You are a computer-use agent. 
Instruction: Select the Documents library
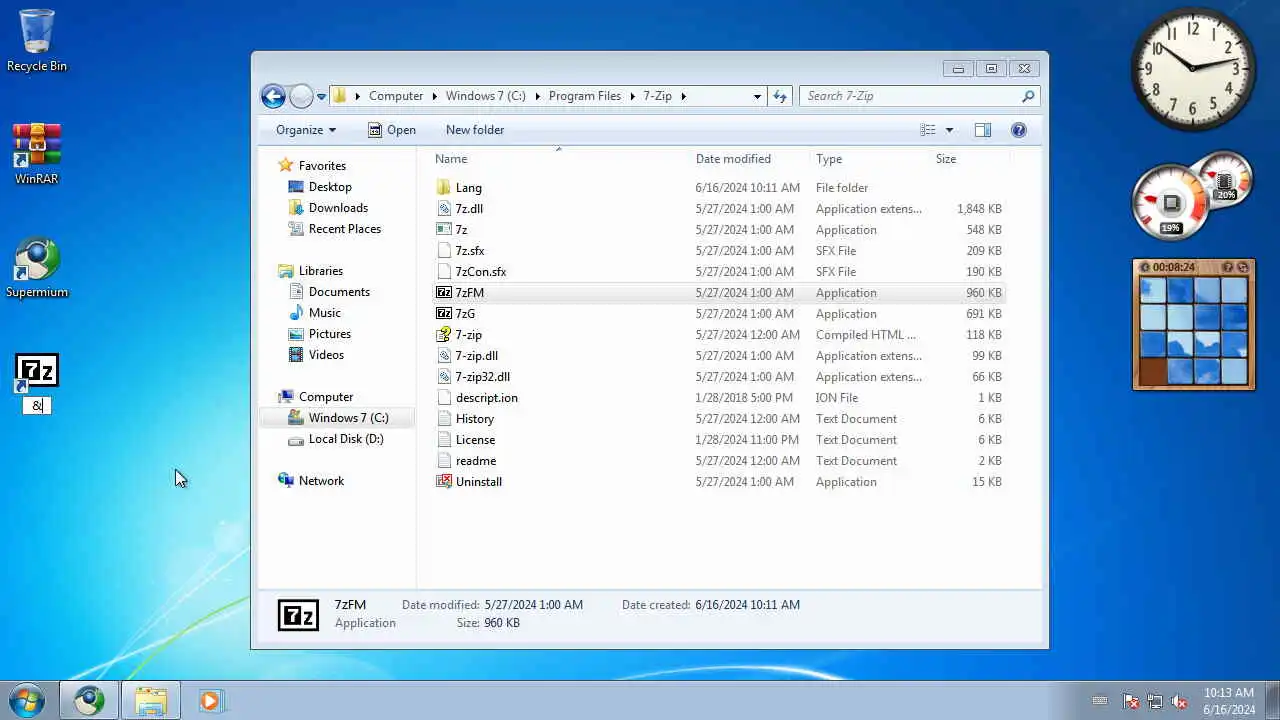(339, 292)
